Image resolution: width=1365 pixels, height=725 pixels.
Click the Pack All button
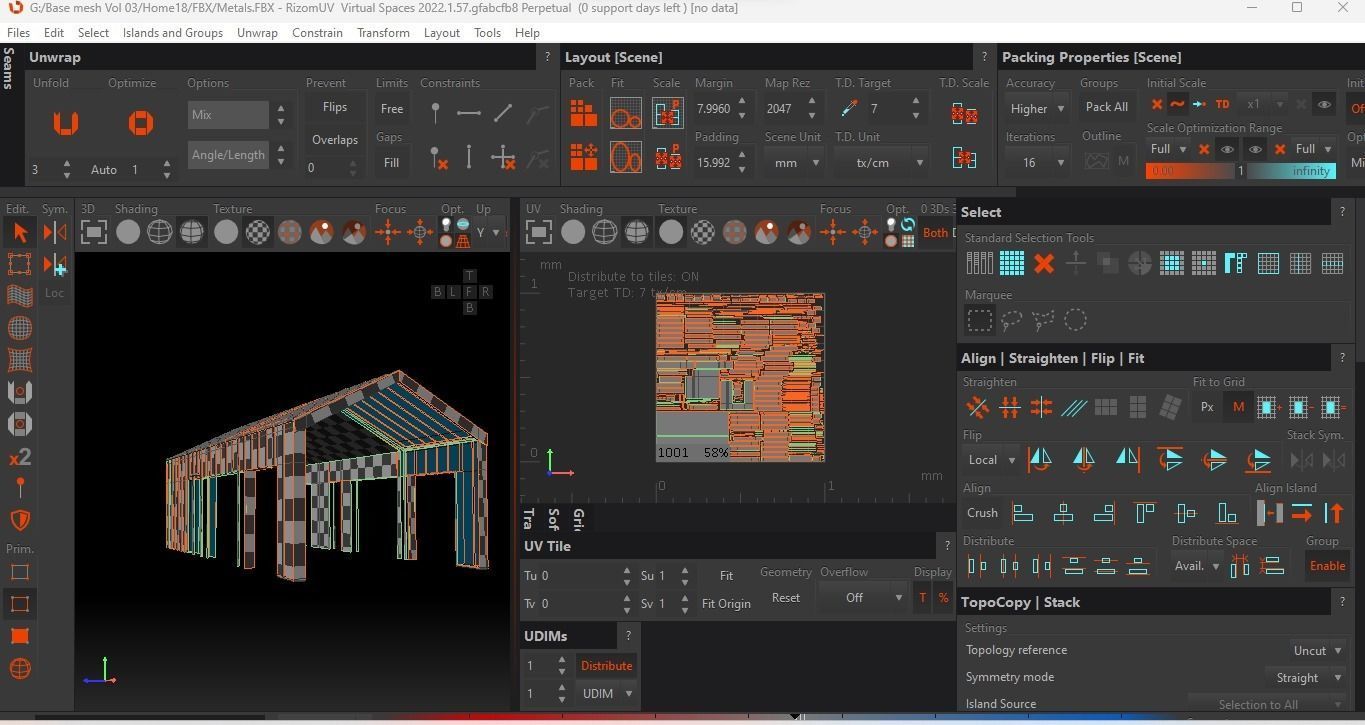pyautogui.click(x=1107, y=107)
